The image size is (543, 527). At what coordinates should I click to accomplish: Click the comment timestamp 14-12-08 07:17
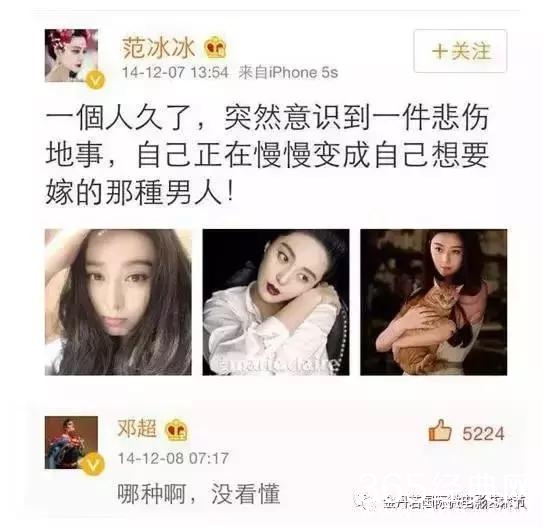click(173, 458)
